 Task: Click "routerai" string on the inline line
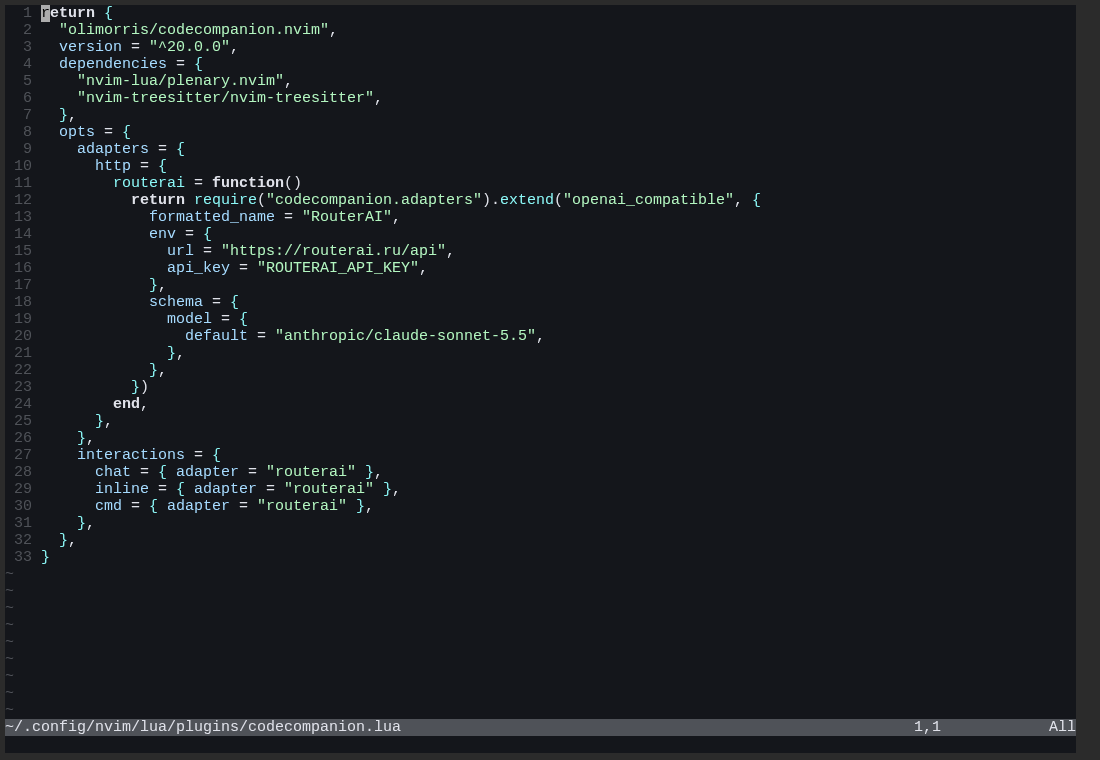pyautogui.click(x=328, y=488)
